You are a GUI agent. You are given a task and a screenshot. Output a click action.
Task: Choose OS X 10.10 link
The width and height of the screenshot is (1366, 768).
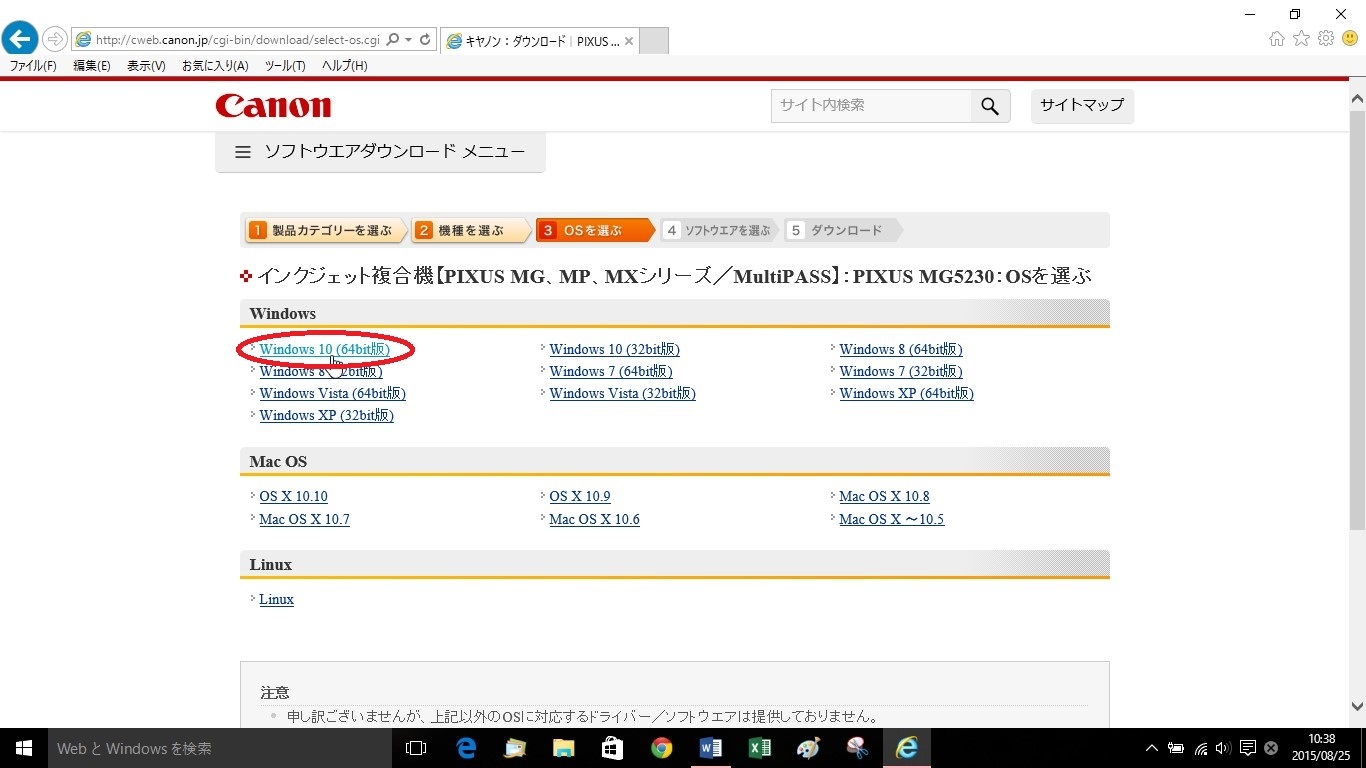[x=293, y=496]
